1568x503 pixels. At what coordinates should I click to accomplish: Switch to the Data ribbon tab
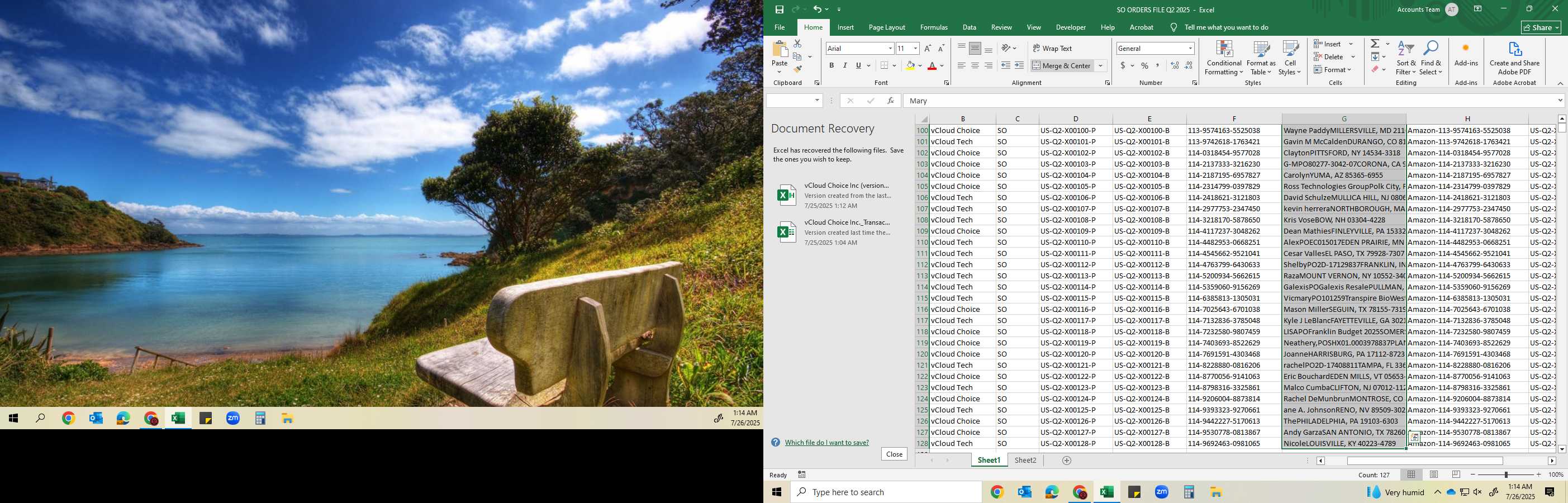pos(969,27)
